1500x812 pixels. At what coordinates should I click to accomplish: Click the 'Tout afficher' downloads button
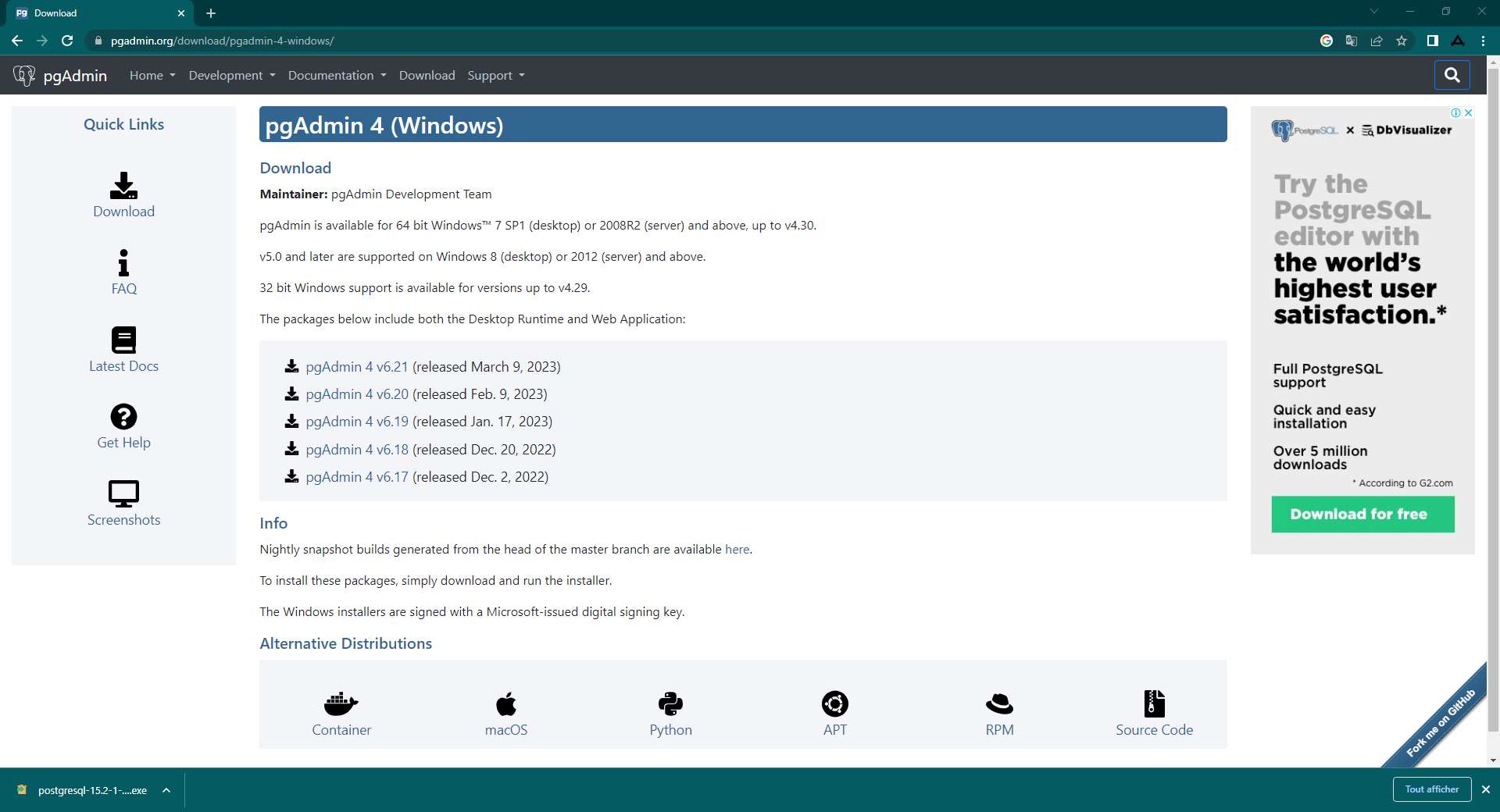coord(1431,789)
